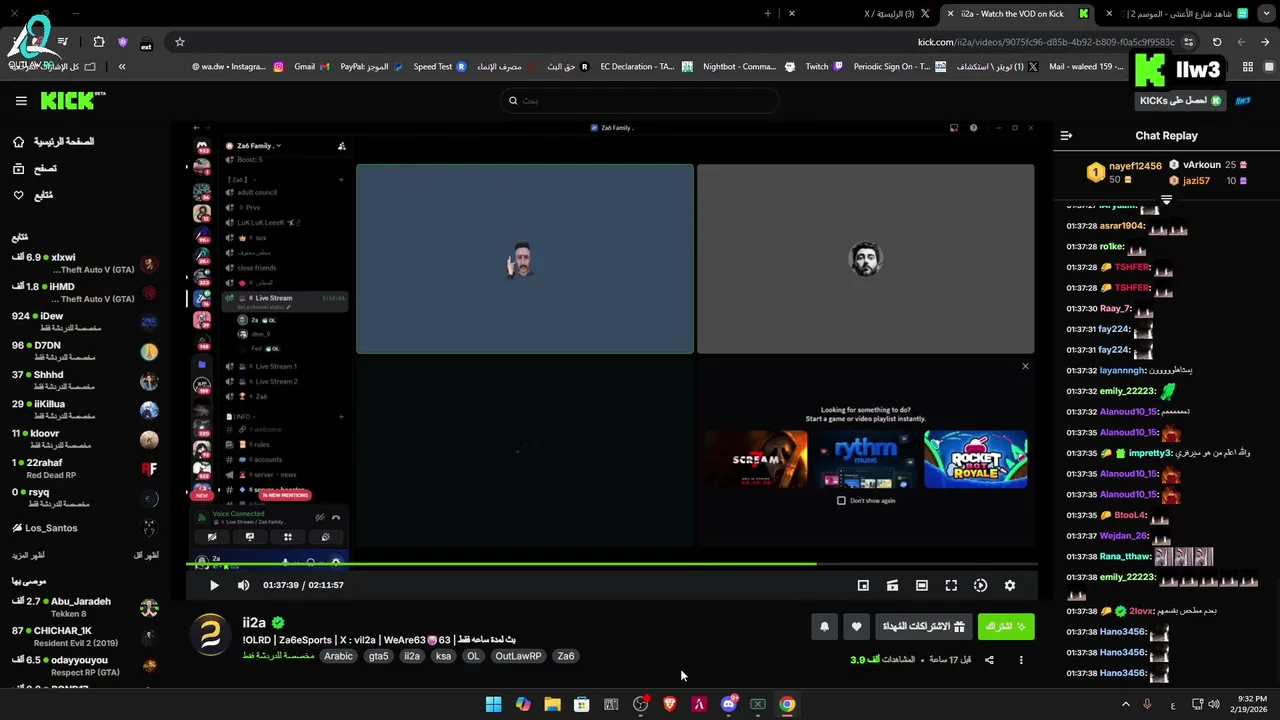Open Speed Test bookmark
1280x720 pixels.
point(439,67)
